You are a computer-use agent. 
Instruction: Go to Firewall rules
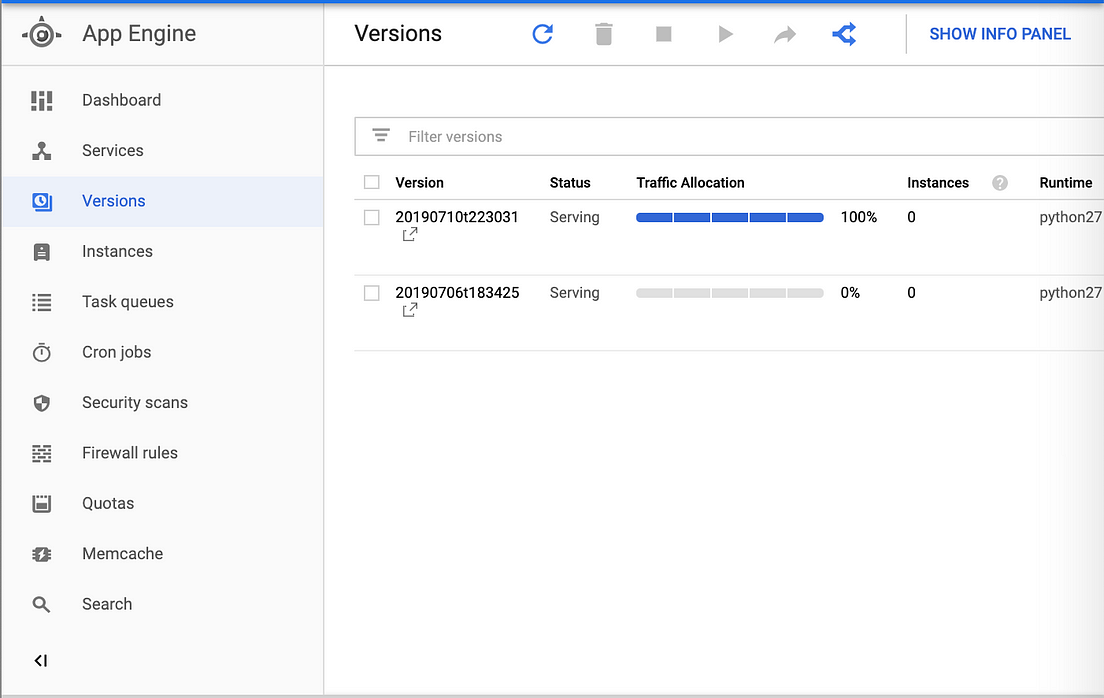(x=163, y=453)
